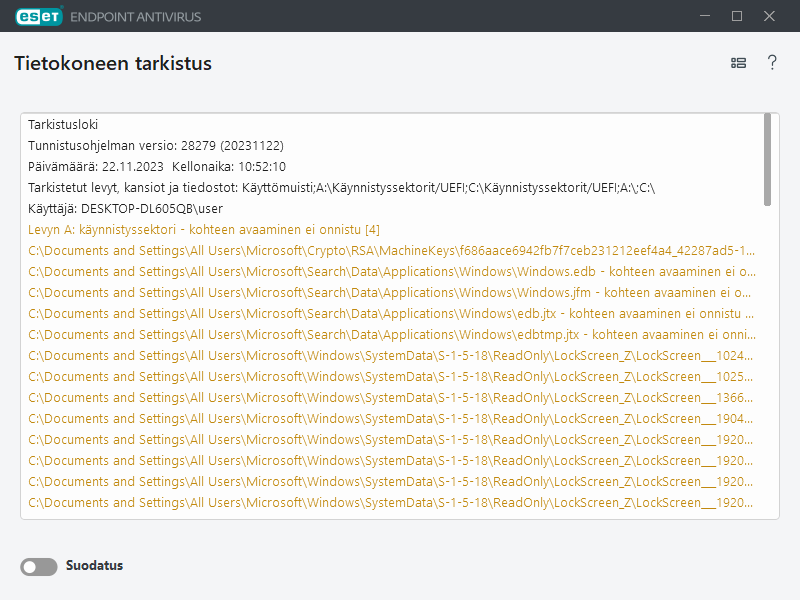The image size is (800, 600).
Task: Select the Tarkistusloki header line
Action: [x=63, y=125]
